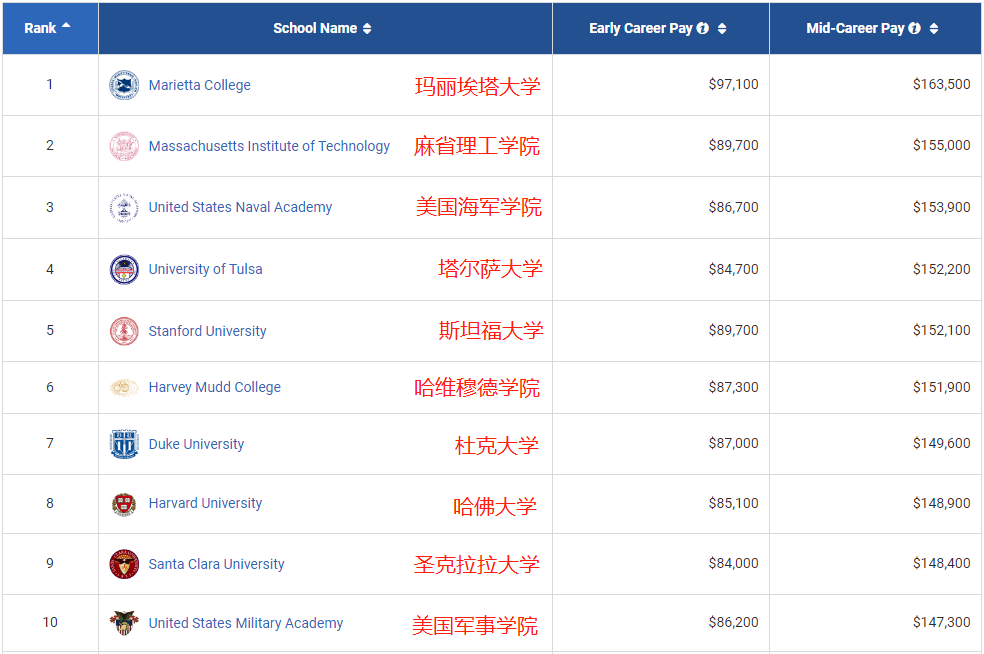Sort by Mid-Career Pay arrows
This screenshot has height=654, width=984.
click(934, 29)
